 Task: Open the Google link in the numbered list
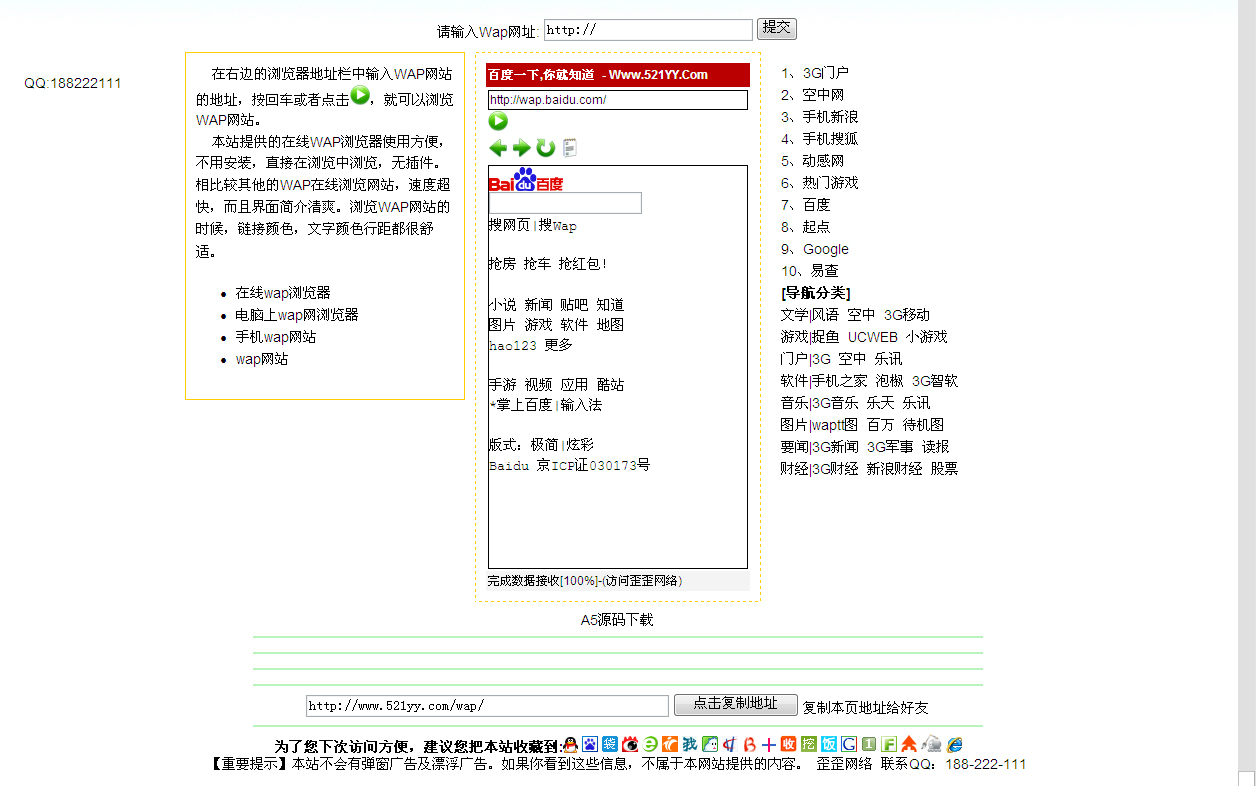pyautogui.click(x=825, y=249)
